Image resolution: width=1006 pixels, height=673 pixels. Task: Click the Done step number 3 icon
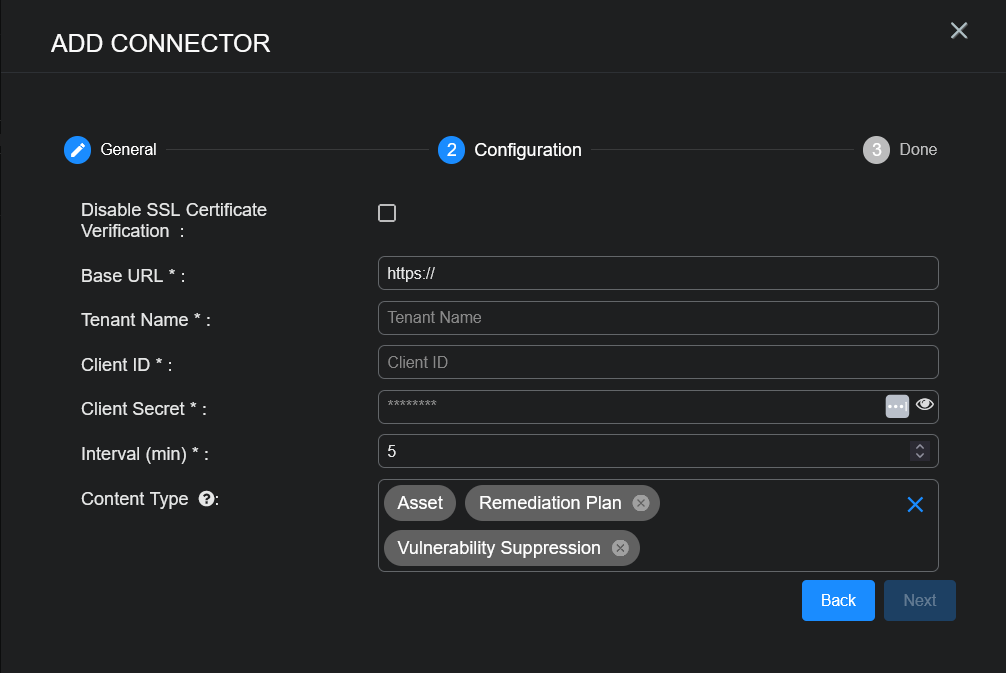pos(876,150)
